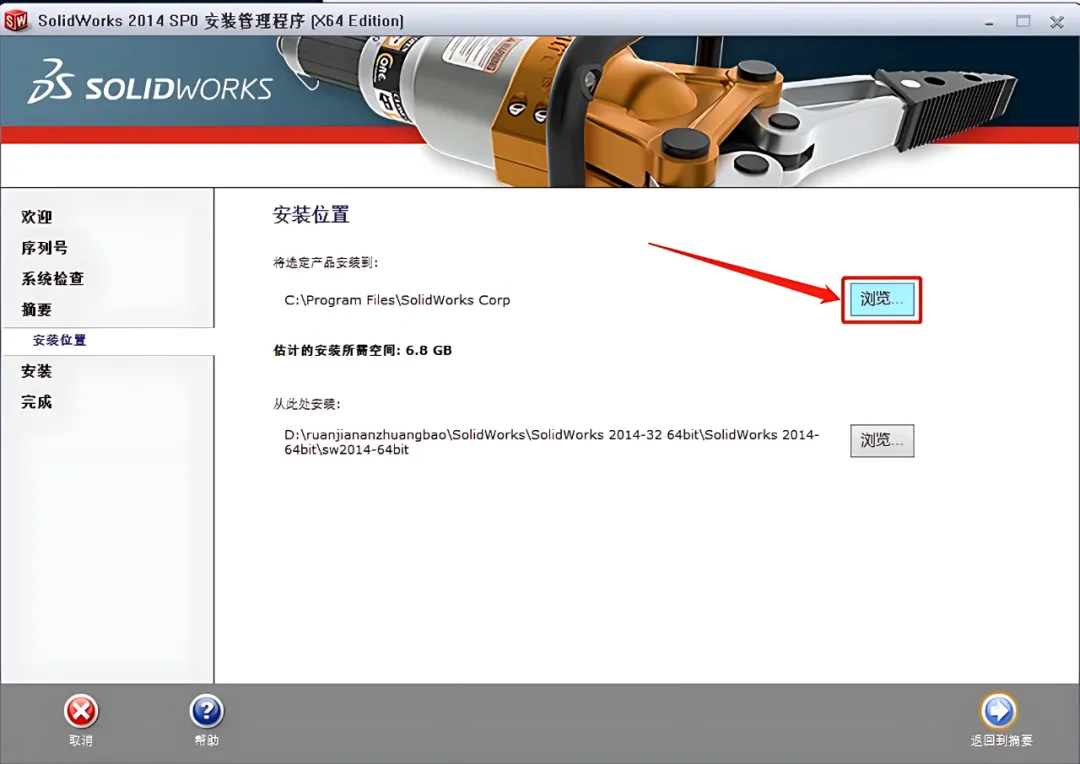Select the 系统检查 step in the sidebar
The width and height of the screenshot is (1080, 764).
52,279
